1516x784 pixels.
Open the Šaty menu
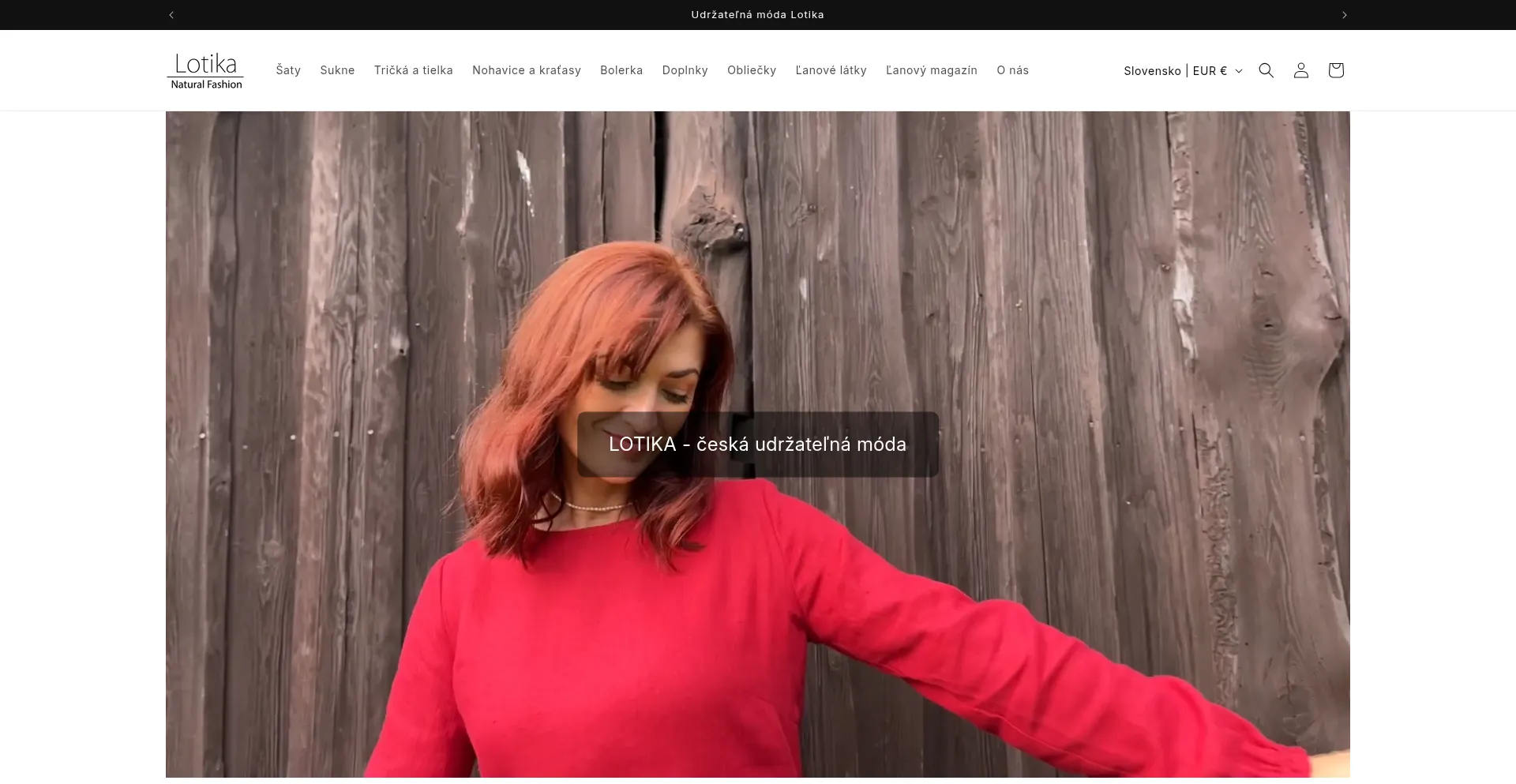(288, 70)
